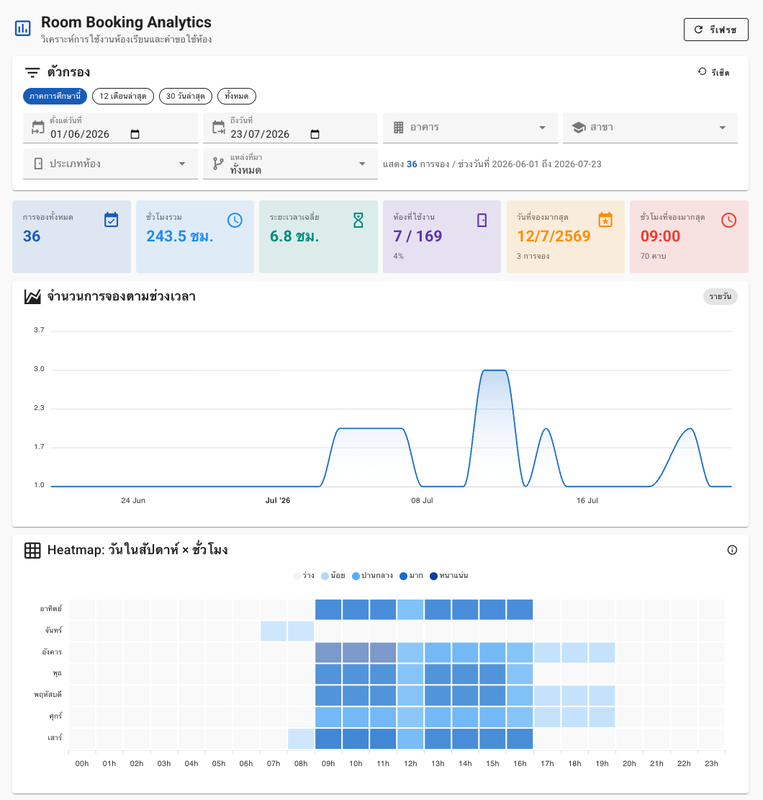Image resolution: width=763 pixels, height=800 pixels.
Task: Click the calendar-check icon on การจองทั้งหมด card
Action: point(111,220)
